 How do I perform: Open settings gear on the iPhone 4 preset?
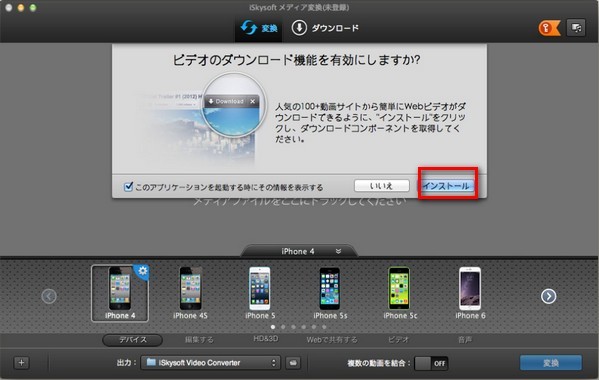click(142, 271)
